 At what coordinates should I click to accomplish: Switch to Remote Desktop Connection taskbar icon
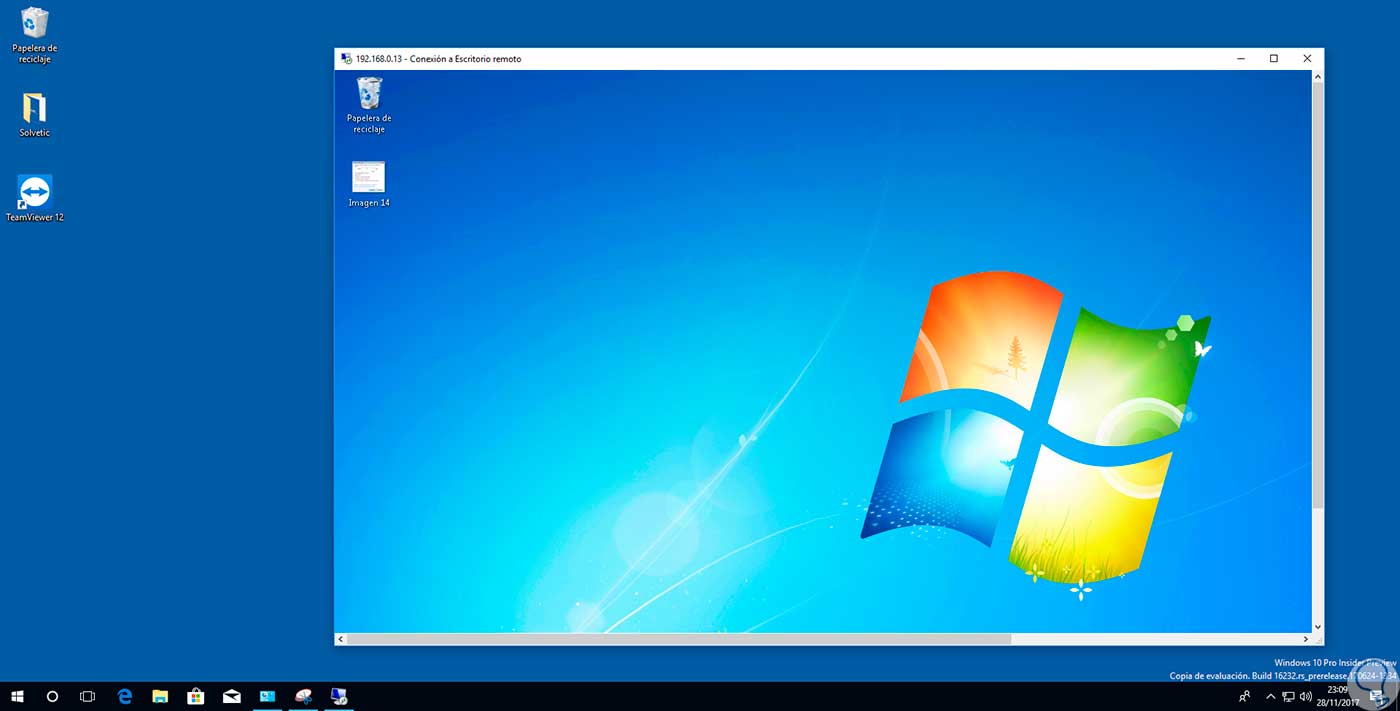[339, 696]
